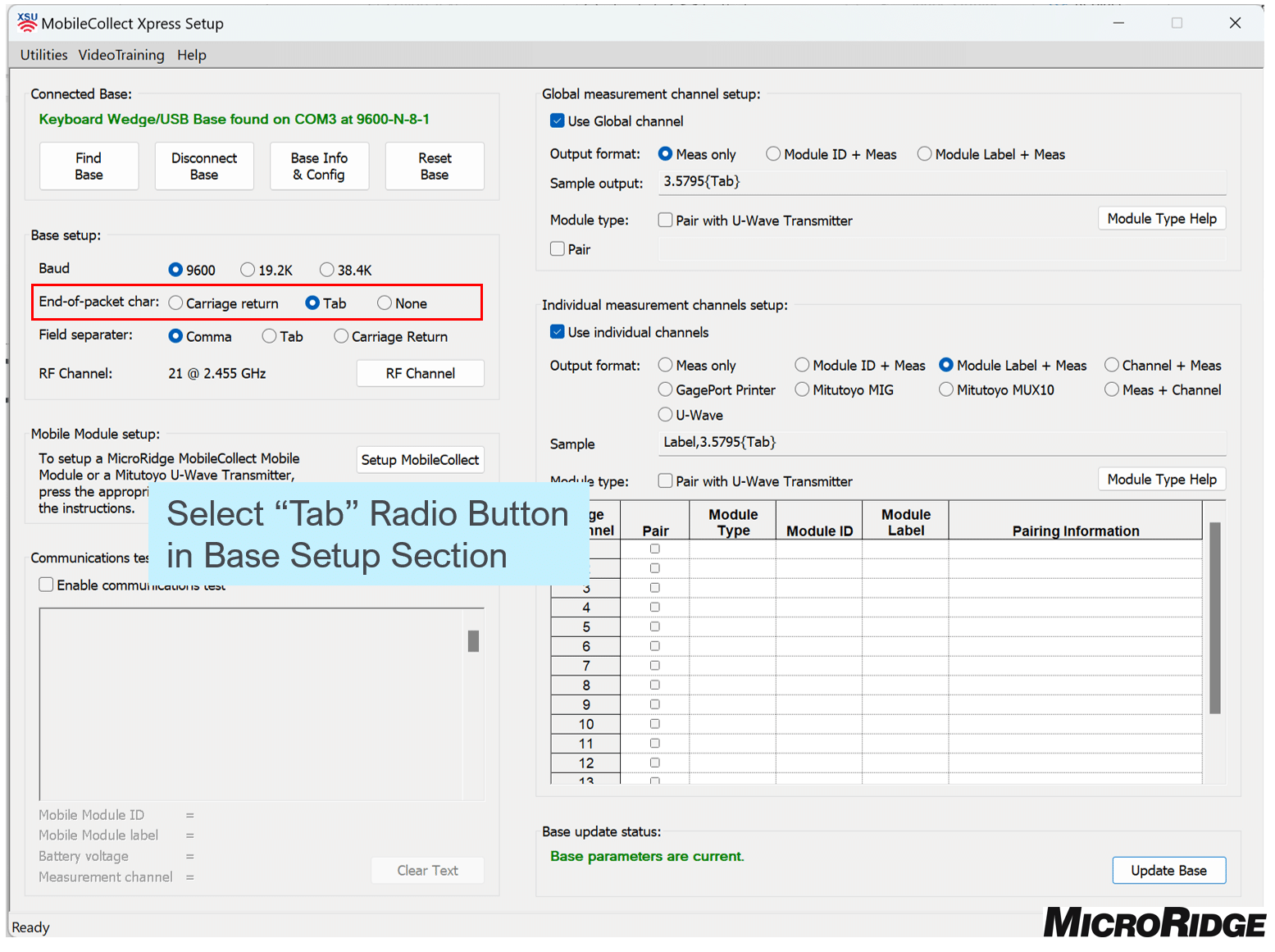The width and height of the screenshot is (1275, 952).
Task: Click individual Module Type Help button
Action: point(1162,480)
